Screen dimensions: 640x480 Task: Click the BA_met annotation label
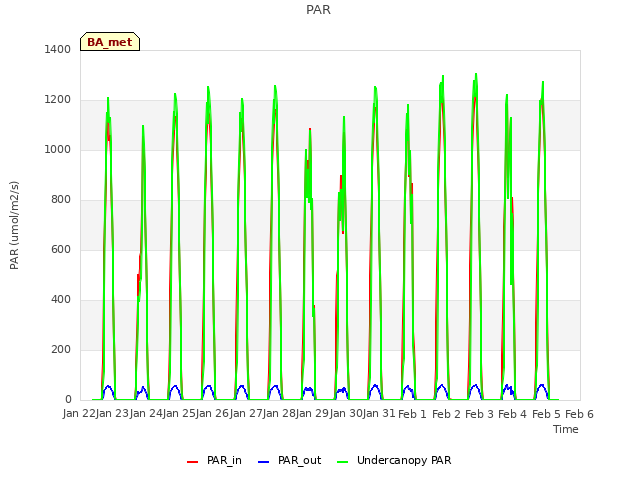tap(110, 42)
